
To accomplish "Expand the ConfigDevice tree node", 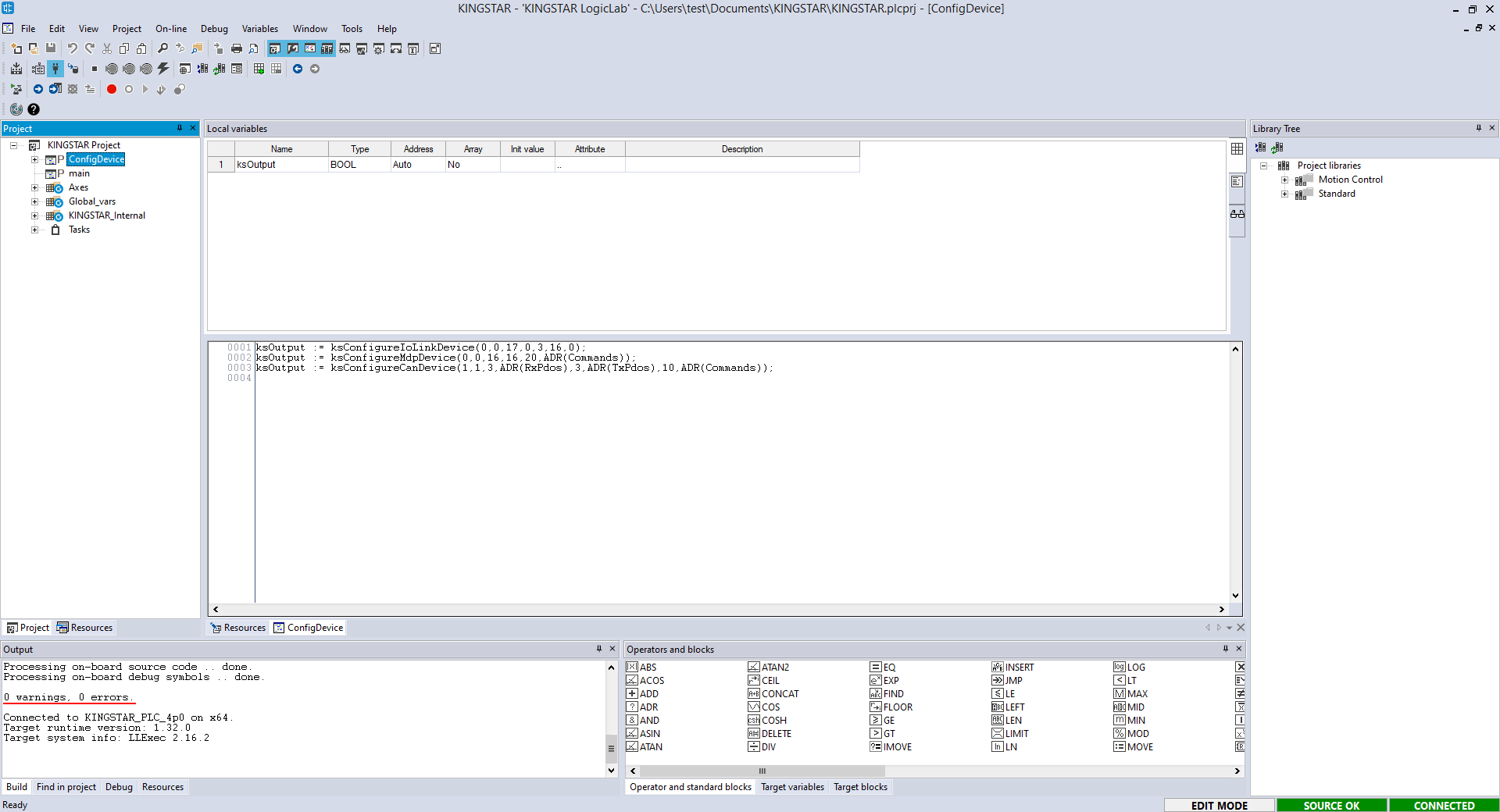I will 34,159.
